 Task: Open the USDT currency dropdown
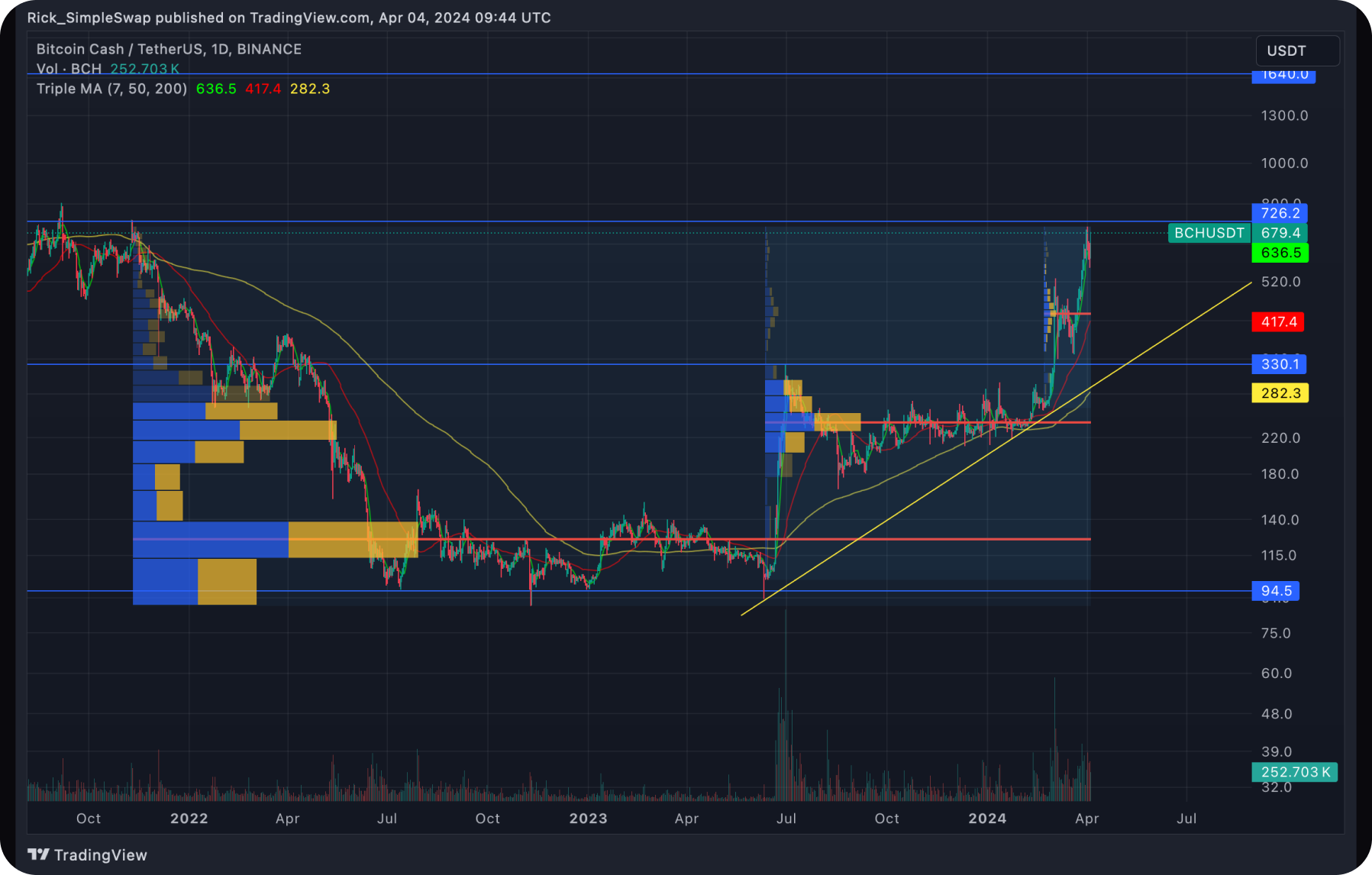pyautogui.click(x=1296, y=50)
